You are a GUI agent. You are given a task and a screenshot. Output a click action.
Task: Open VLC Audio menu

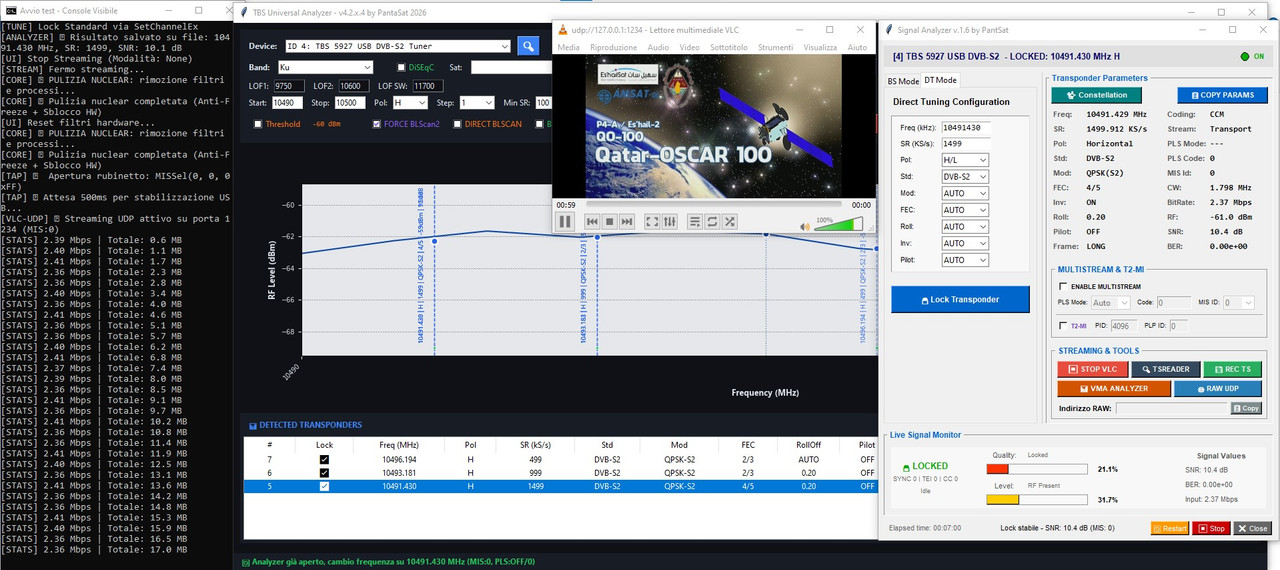(658, 47)
